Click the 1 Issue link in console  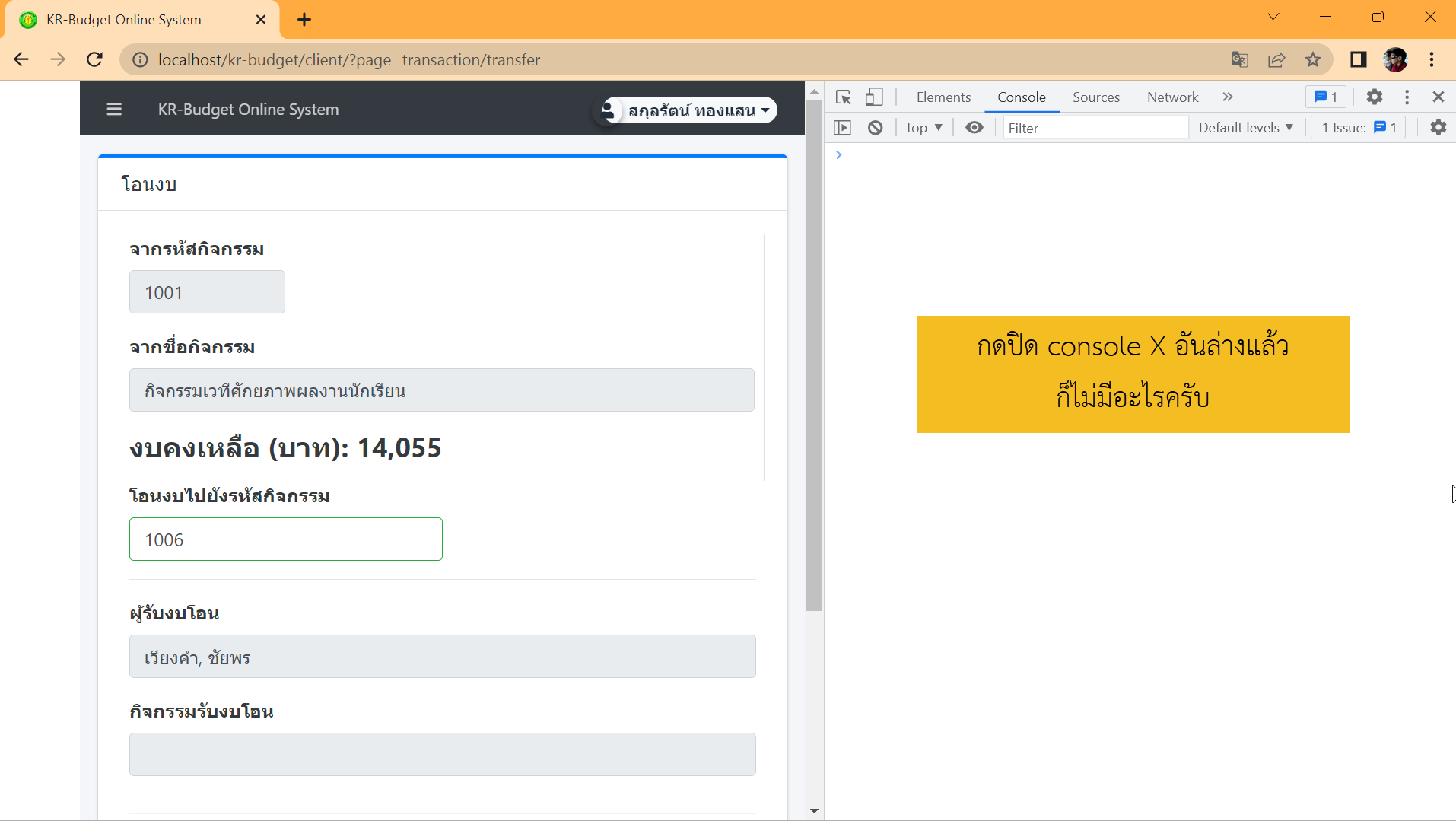coord(1359,128)
